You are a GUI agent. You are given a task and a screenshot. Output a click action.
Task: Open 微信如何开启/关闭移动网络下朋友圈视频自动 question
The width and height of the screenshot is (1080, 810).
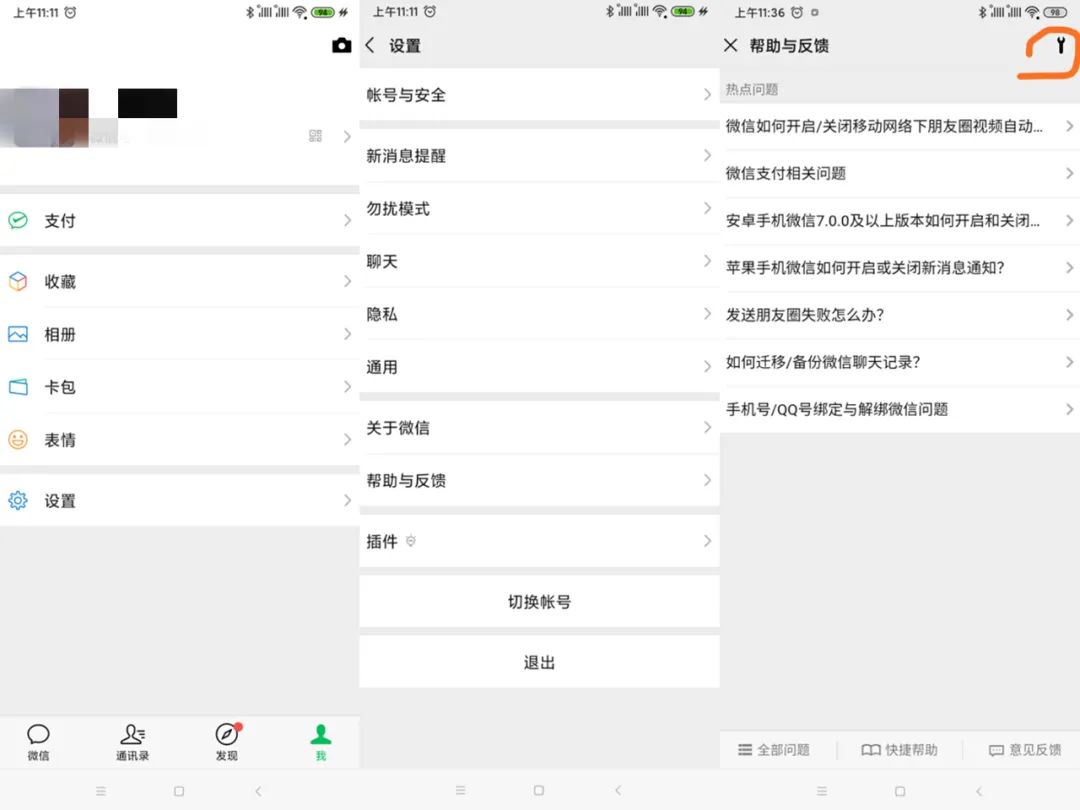click(900, 126)
